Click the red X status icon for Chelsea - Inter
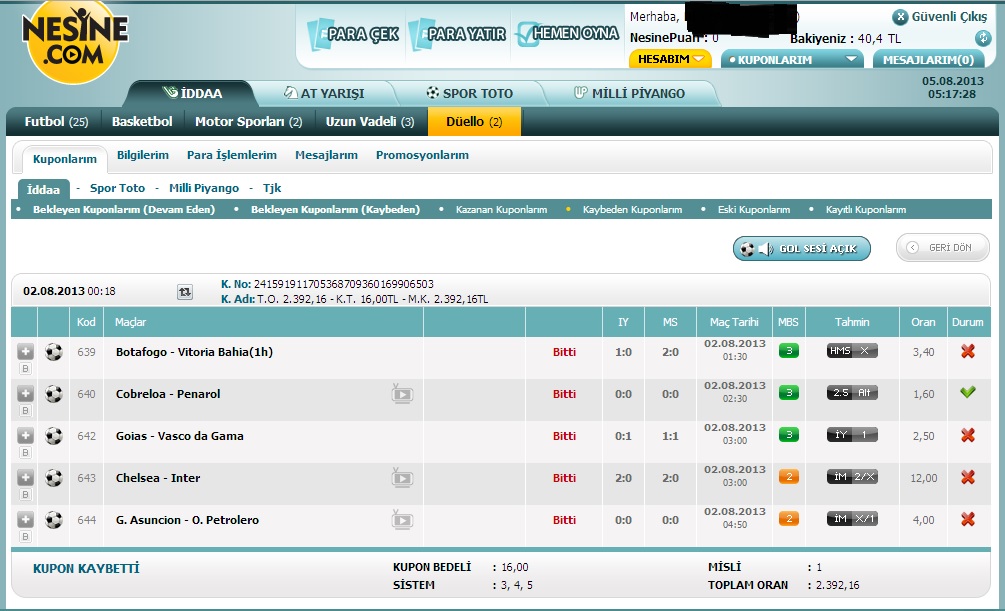The image size is (1005, 611). tap(968, 477)
